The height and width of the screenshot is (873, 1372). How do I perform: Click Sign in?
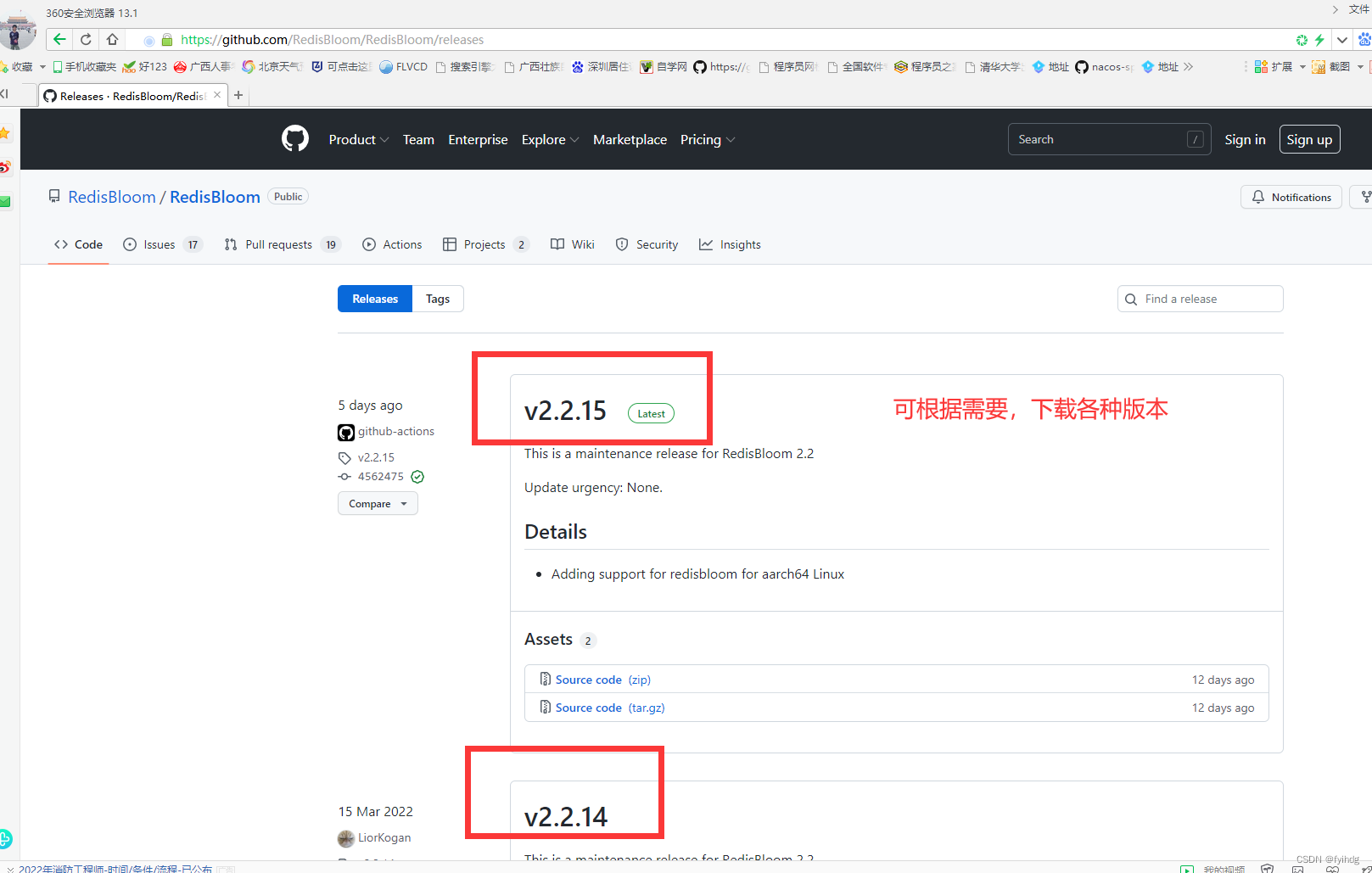coord(1245,140)
